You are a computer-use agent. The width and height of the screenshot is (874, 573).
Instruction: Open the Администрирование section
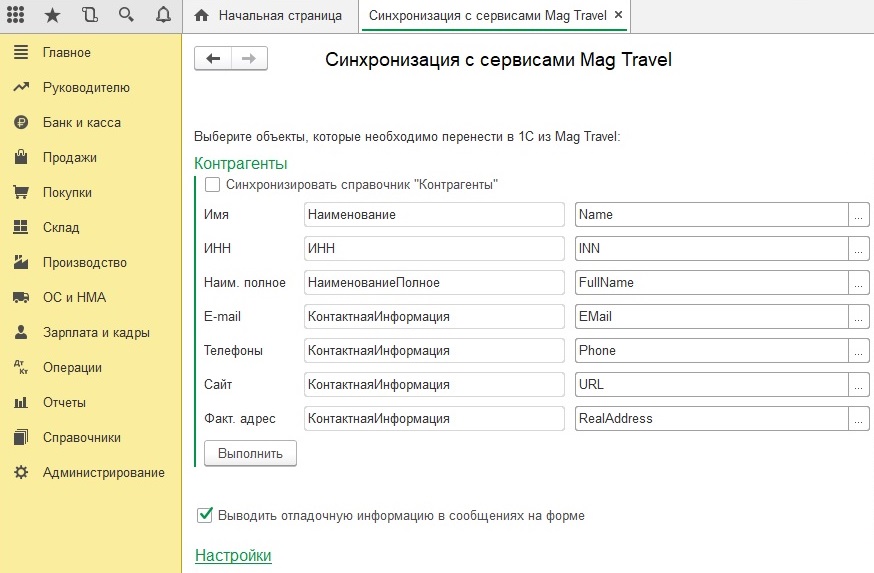click(x=104, y=472)
